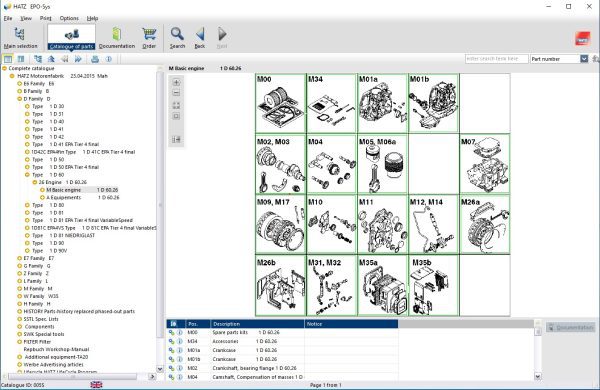Click the information icon in secondary toolbar
The width and height of the screenshot is (600, 390).
109,59
